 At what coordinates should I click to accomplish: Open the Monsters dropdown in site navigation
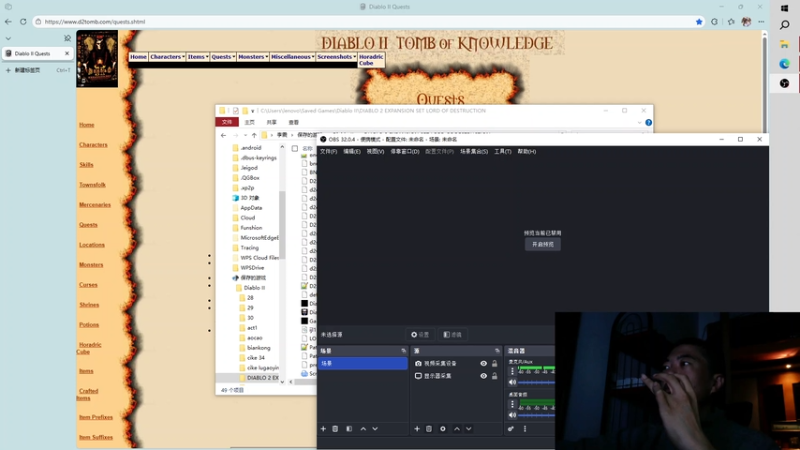[253, 57]
